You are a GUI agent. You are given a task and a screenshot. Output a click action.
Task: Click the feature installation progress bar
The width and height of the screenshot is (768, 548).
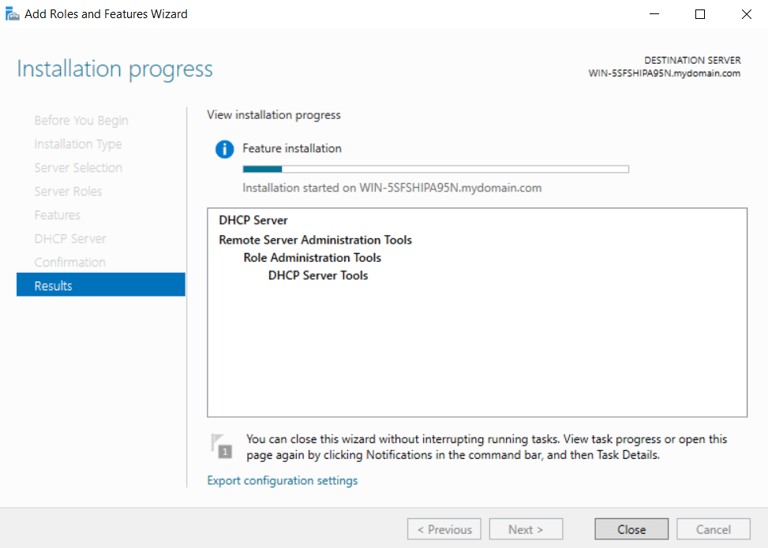pos(436,169)
